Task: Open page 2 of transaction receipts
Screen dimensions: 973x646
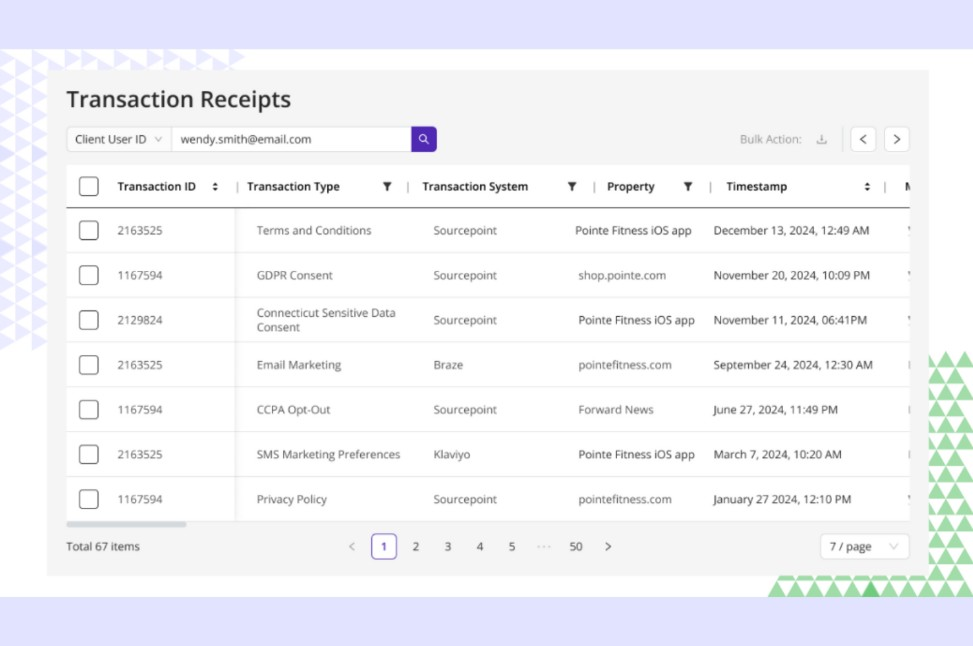Action: (x=415, y=546)
